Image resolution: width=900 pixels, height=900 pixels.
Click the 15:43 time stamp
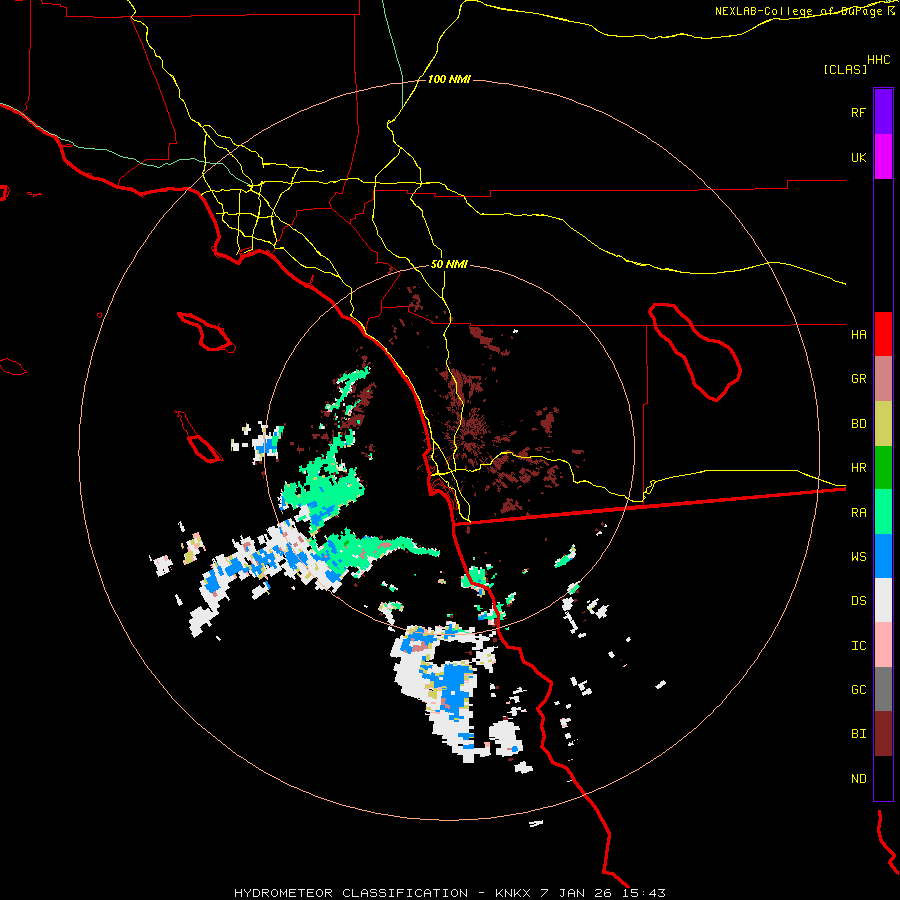645,893
